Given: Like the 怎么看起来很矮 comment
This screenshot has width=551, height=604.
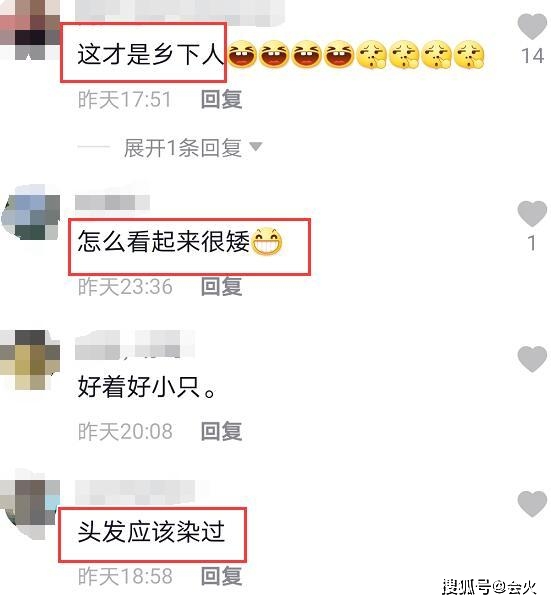Looking at the screenshot, I should (x=532, y=213).
